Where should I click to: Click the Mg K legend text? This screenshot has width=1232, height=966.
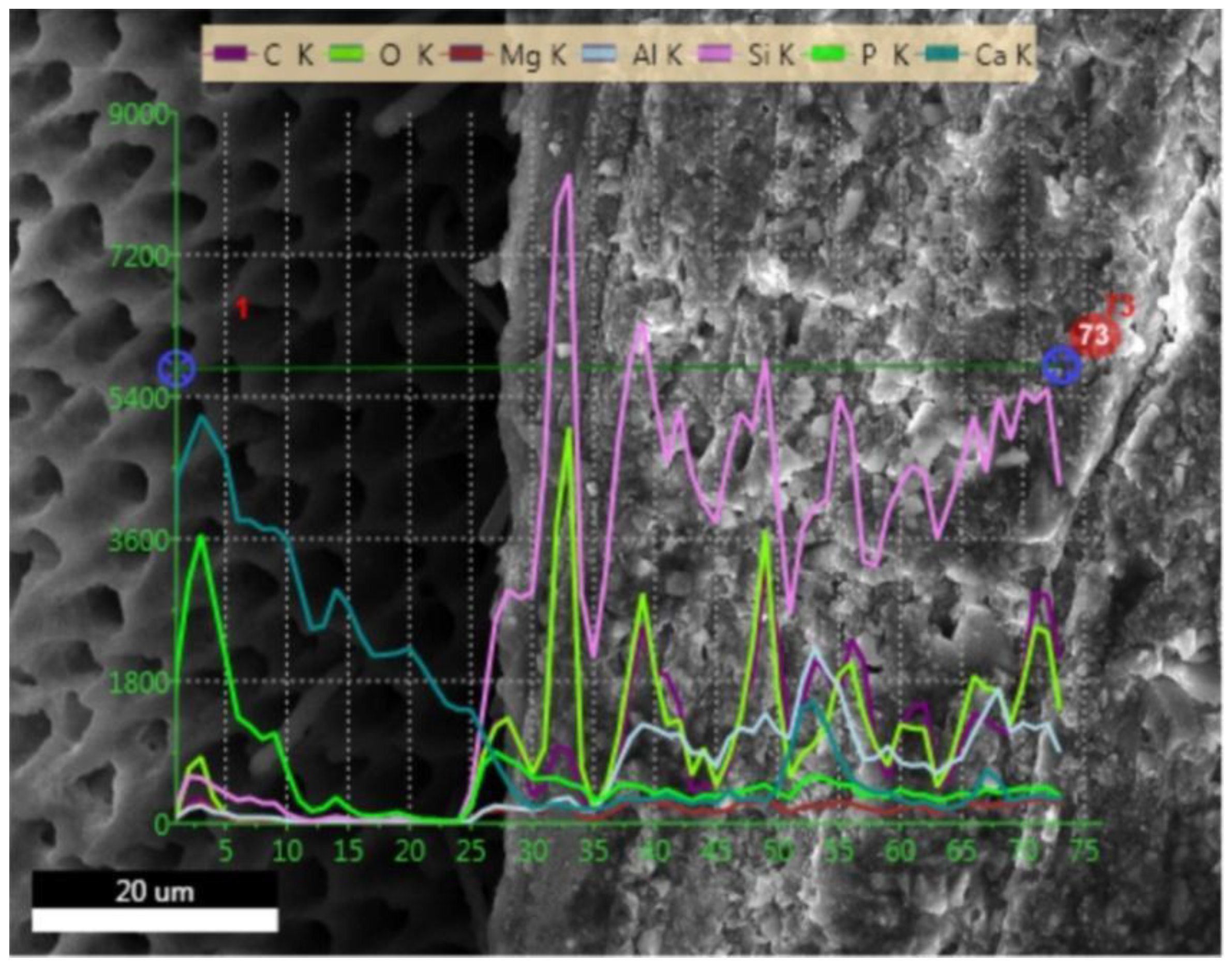coord(532,56)
